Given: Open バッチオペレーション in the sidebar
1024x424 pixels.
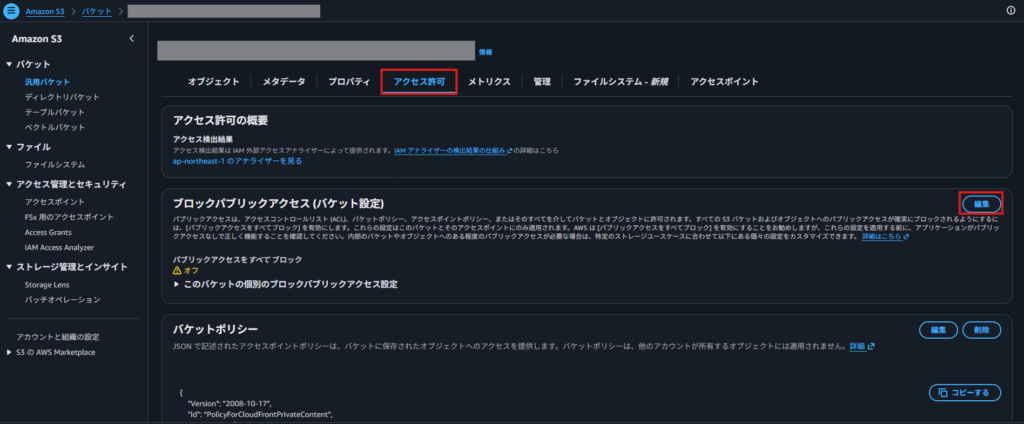Looking at the screenshot, I should [62, 300].
